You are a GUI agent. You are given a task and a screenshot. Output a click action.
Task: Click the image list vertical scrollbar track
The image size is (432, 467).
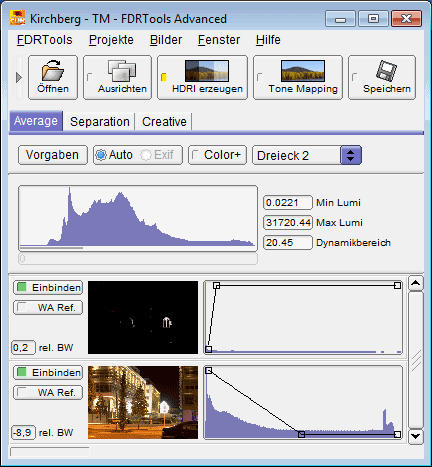coord(416,360)
